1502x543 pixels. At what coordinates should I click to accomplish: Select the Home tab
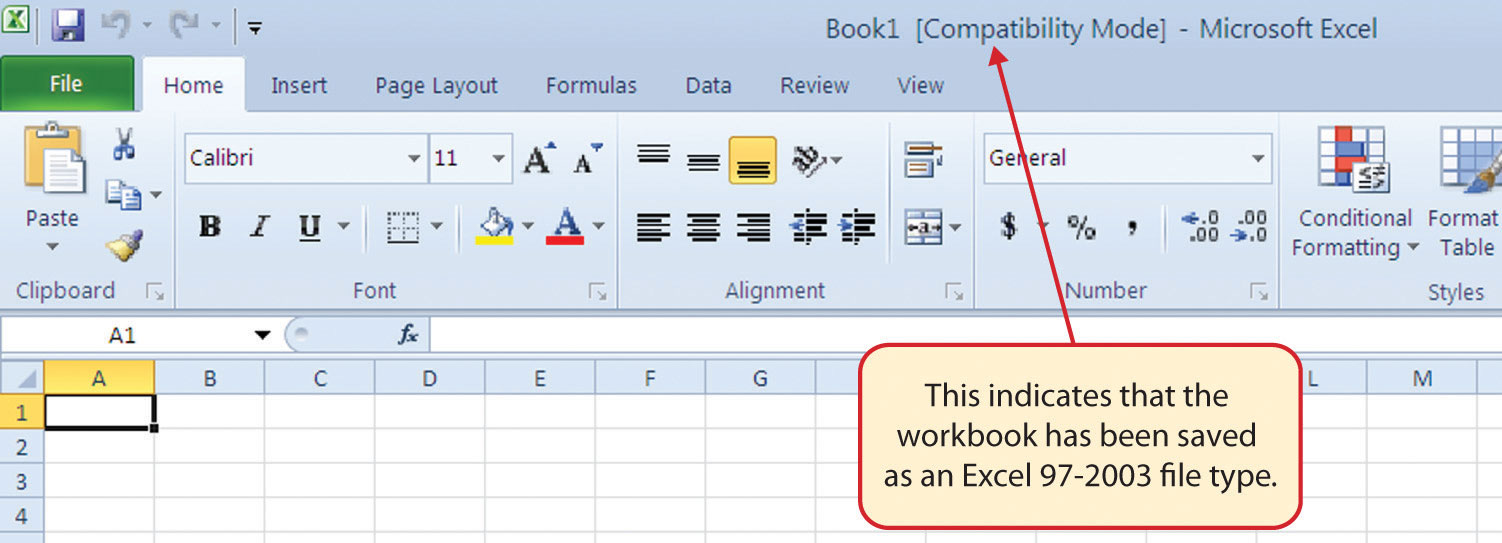pyautogui.click(x=193, y=85)
